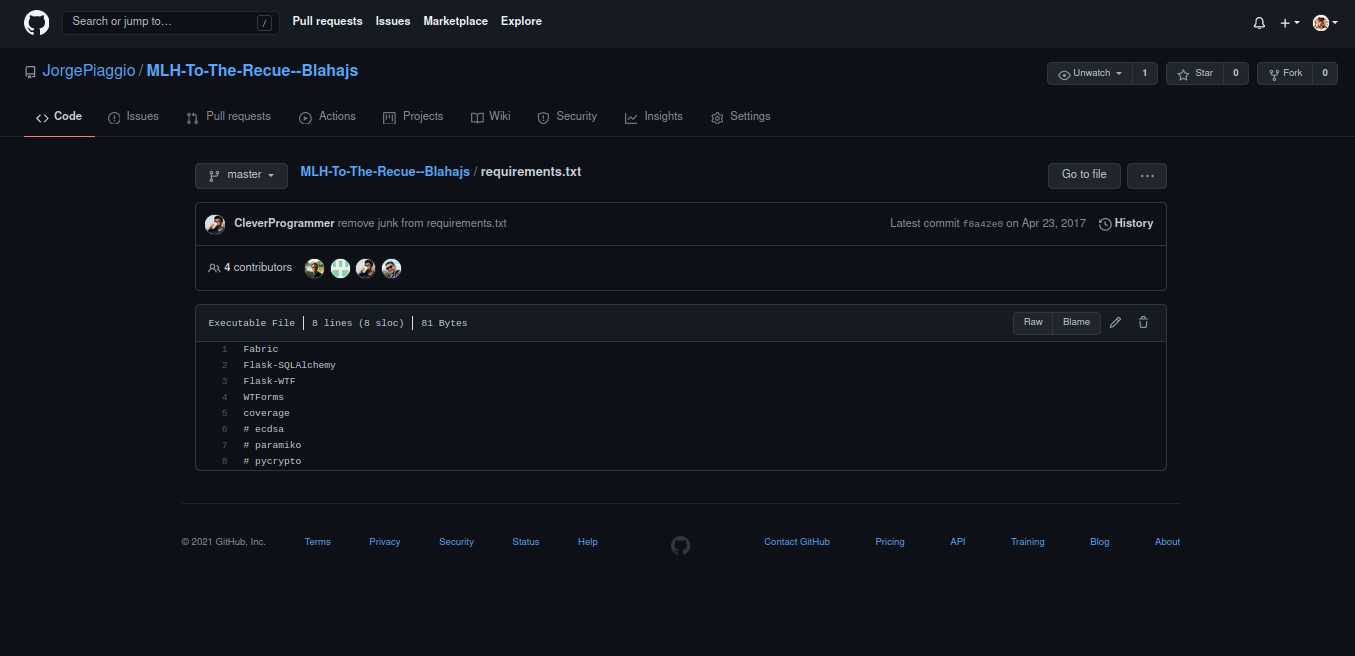This screenshot has width=1355, height=656.
Task: Switch to the Security tab
Action: point(567,117)
